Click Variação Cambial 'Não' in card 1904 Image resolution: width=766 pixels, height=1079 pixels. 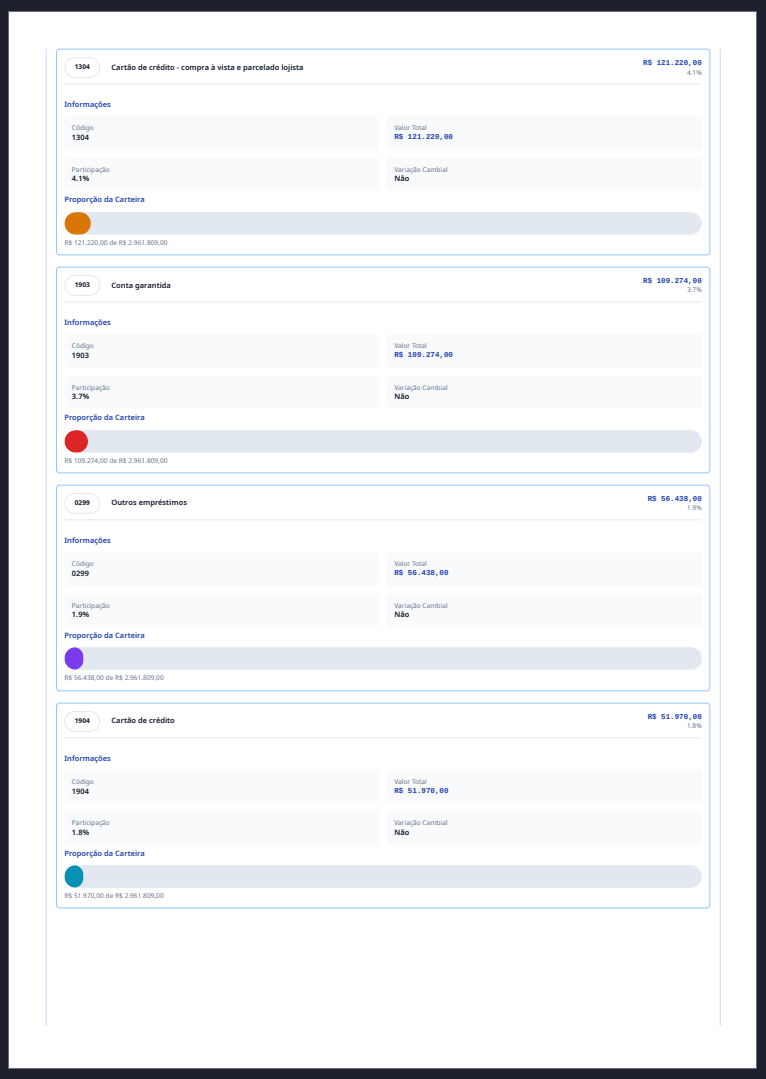544,828
